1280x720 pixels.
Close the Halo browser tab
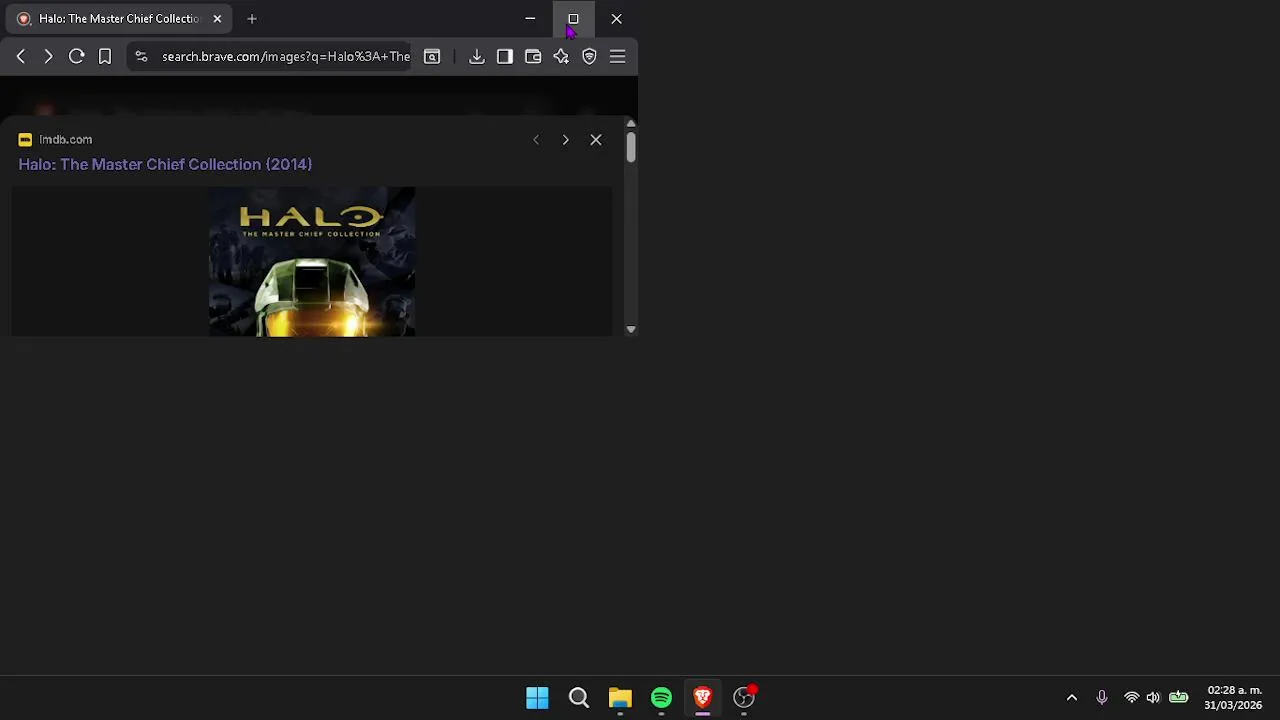coord(217,19)
